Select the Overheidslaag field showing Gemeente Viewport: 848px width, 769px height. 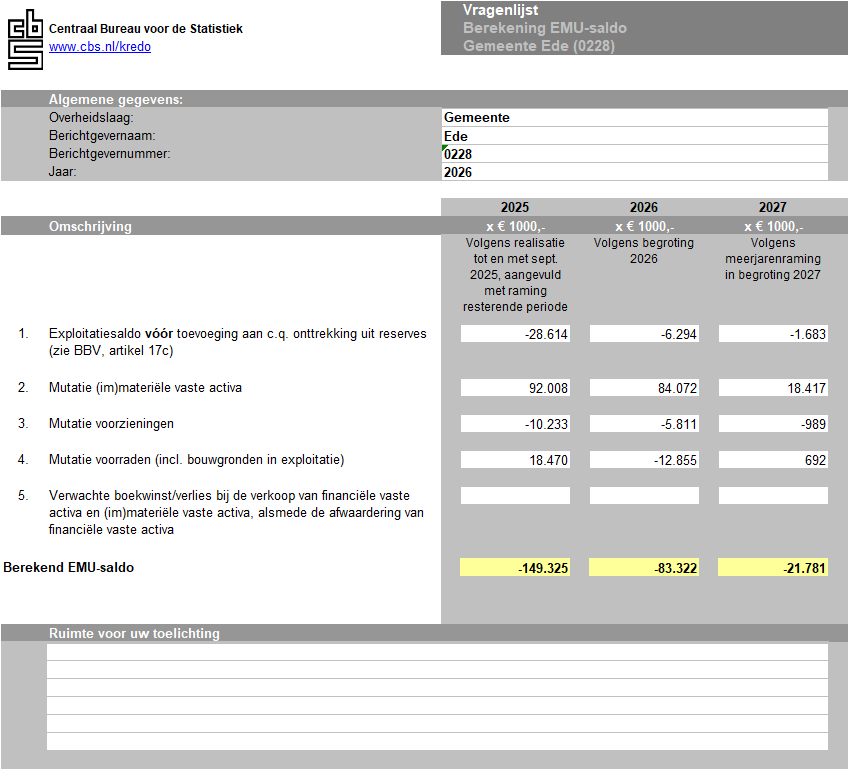634,118
